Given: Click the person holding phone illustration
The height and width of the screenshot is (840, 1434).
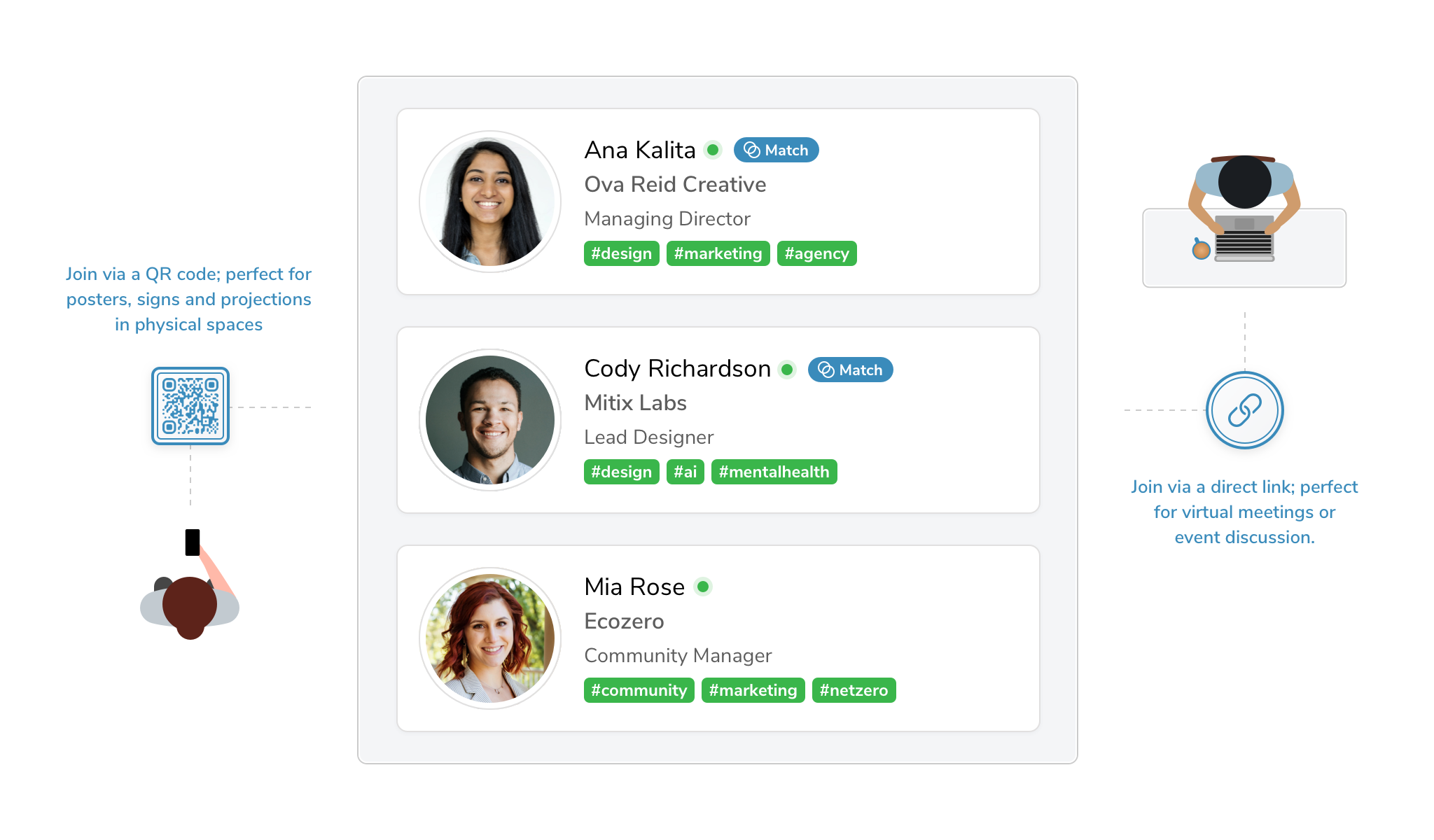Looking at the screenshot, I should 190,584.
